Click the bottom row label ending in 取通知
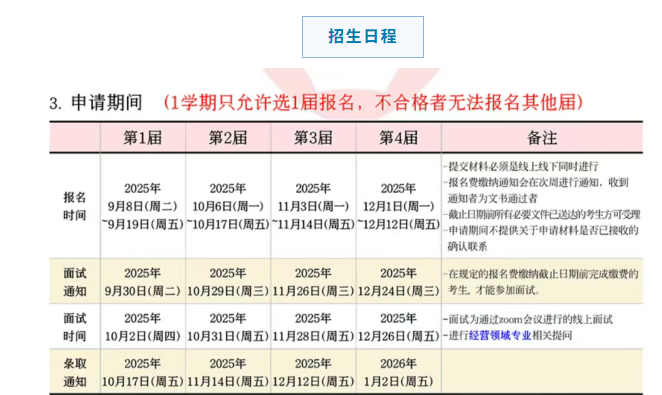 tap(75, 373)
